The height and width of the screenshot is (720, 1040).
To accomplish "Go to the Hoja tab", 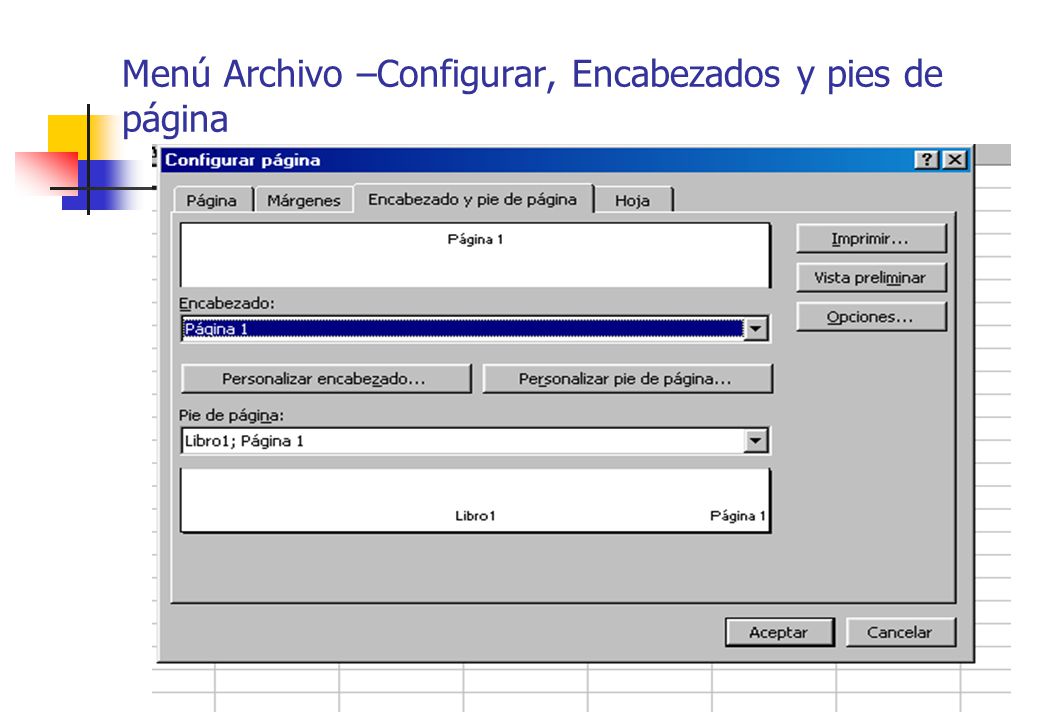I will pyautogui.click(x=633, y=200).
